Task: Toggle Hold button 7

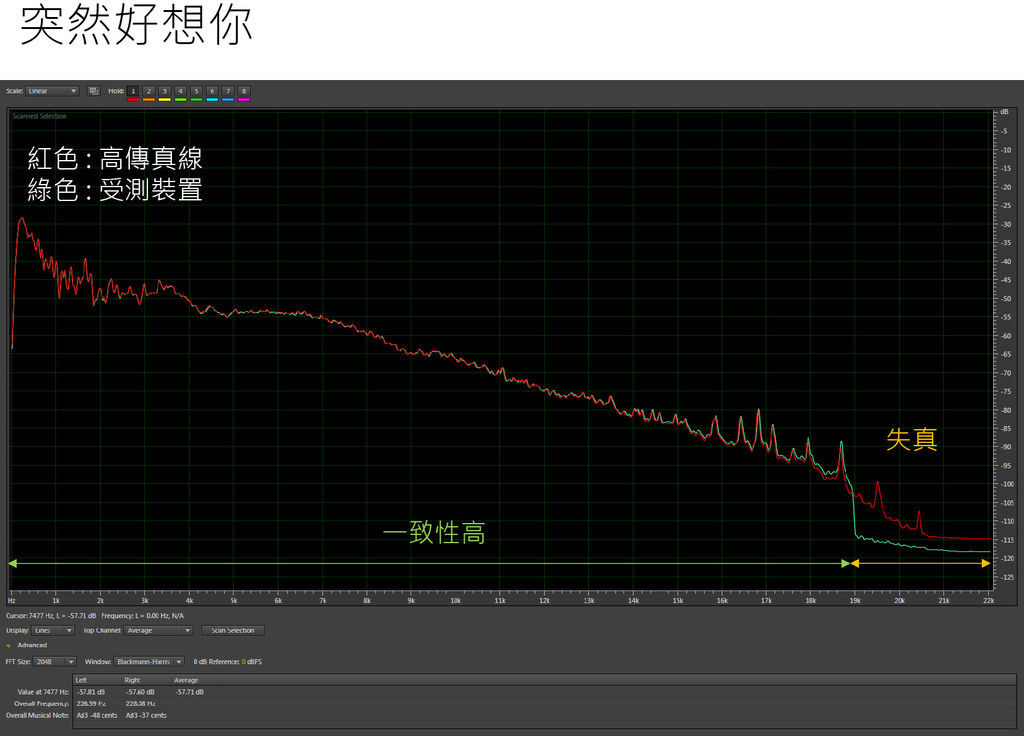Action: pyautogui.click(x=228, y=91)
